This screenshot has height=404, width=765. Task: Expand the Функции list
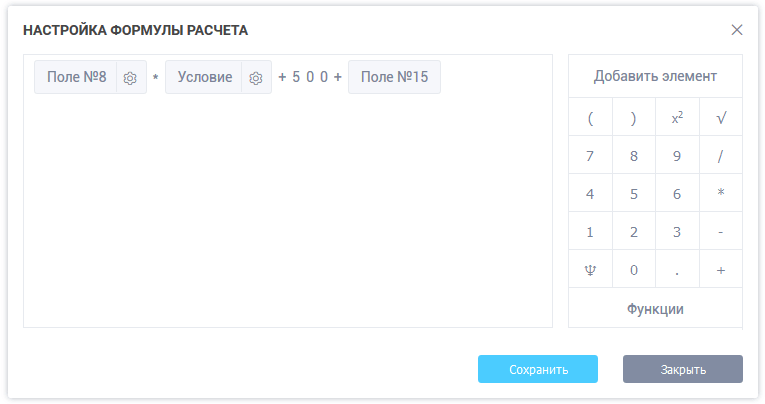point(655,309)
